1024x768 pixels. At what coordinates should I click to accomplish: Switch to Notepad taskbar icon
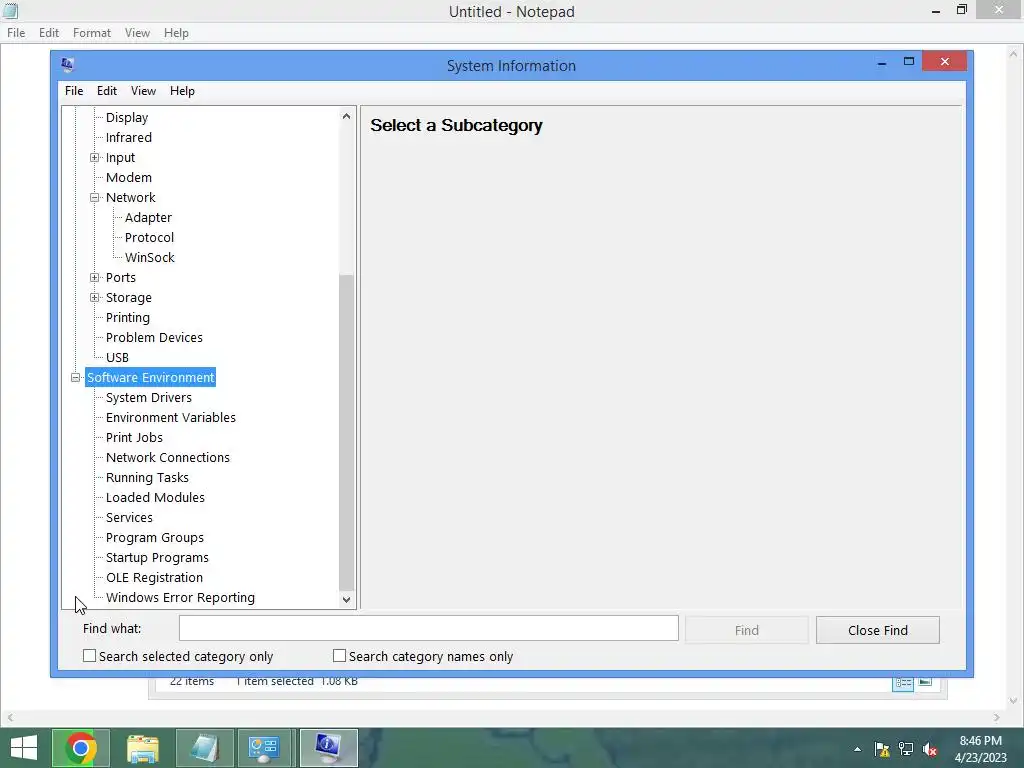pyautogui.click(x=204, y=748)
